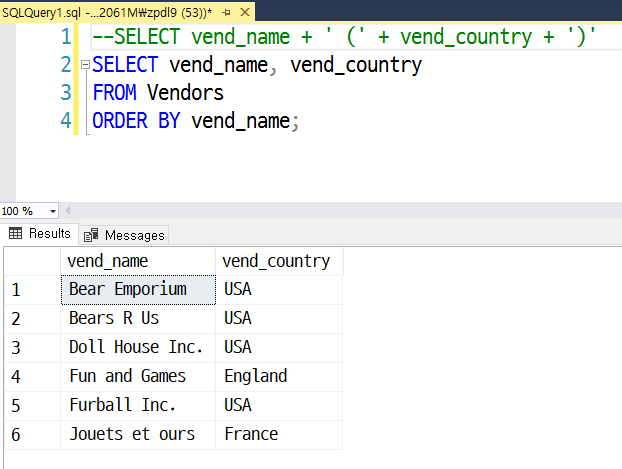The image size is (622, 469).
Task: Select USA cell in Furball Inc. row
Action: [x=279, y=406]
